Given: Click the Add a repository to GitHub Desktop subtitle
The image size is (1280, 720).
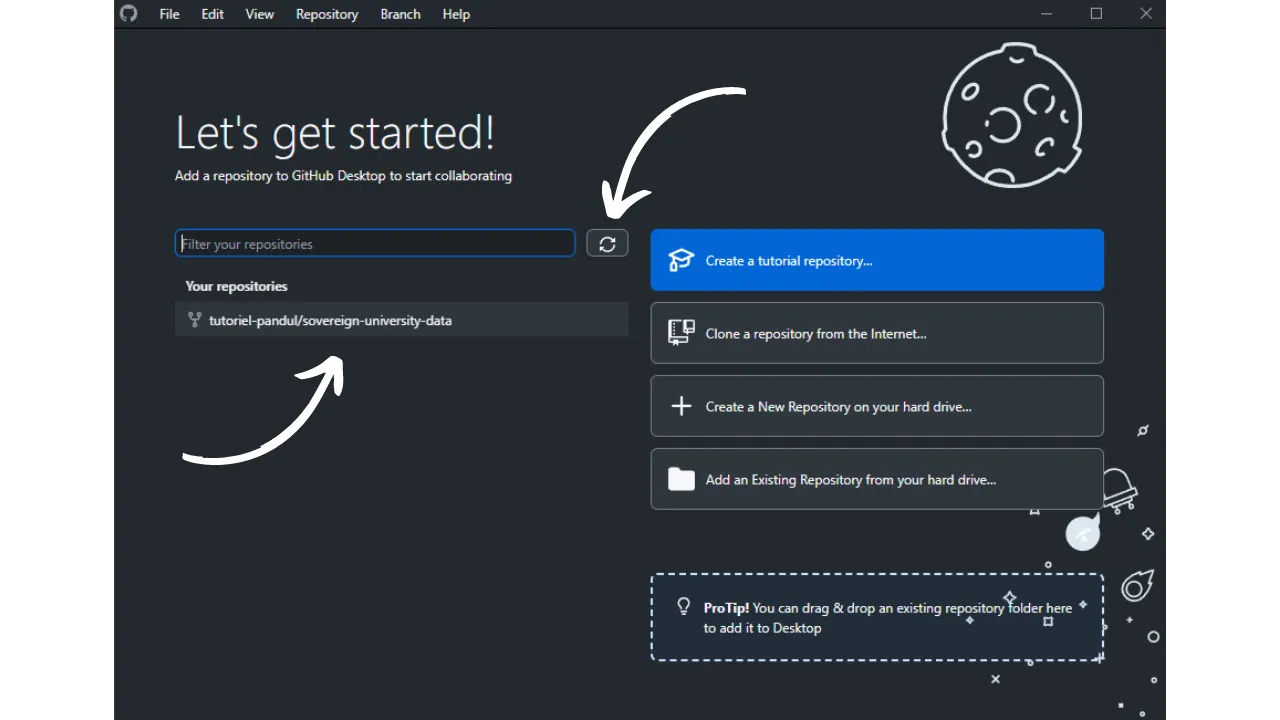Looking at the screenshot, I should [343, 176].
